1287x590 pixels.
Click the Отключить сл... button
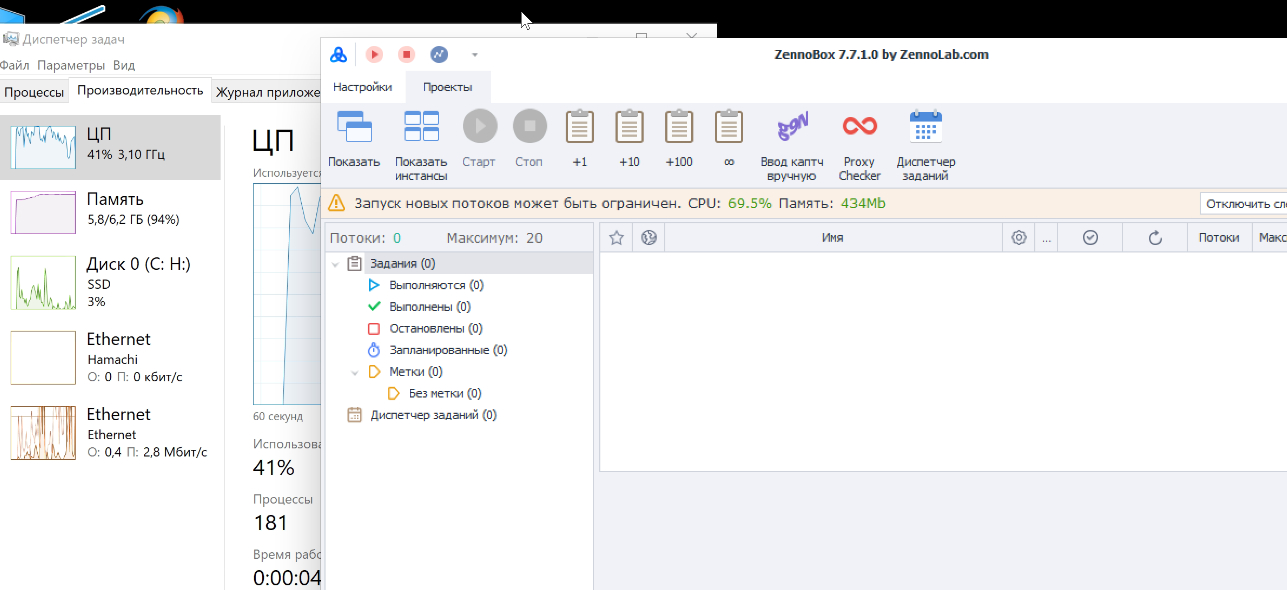pyautogui.click(x=1244, y=204)
